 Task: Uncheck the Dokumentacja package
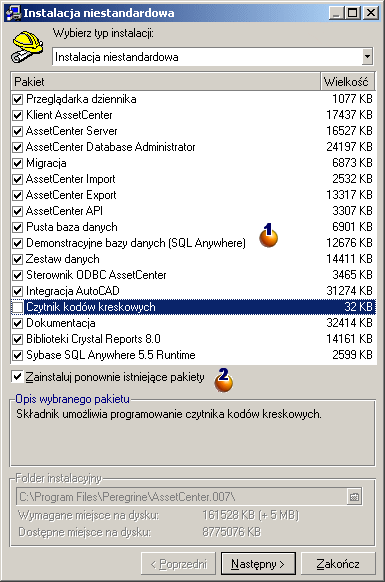click(17, 323)
